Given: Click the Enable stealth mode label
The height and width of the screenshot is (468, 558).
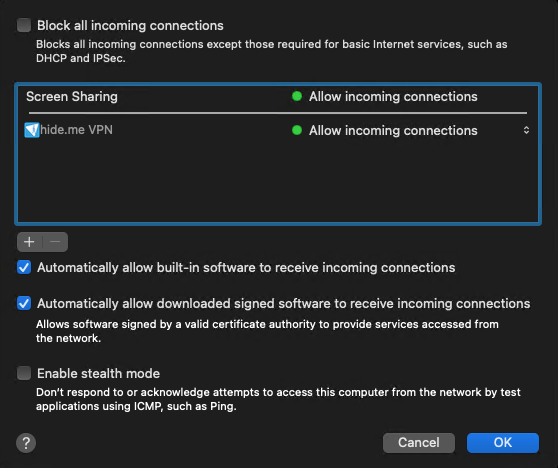Looking at the screenshot, I should [x=99, y=373].
